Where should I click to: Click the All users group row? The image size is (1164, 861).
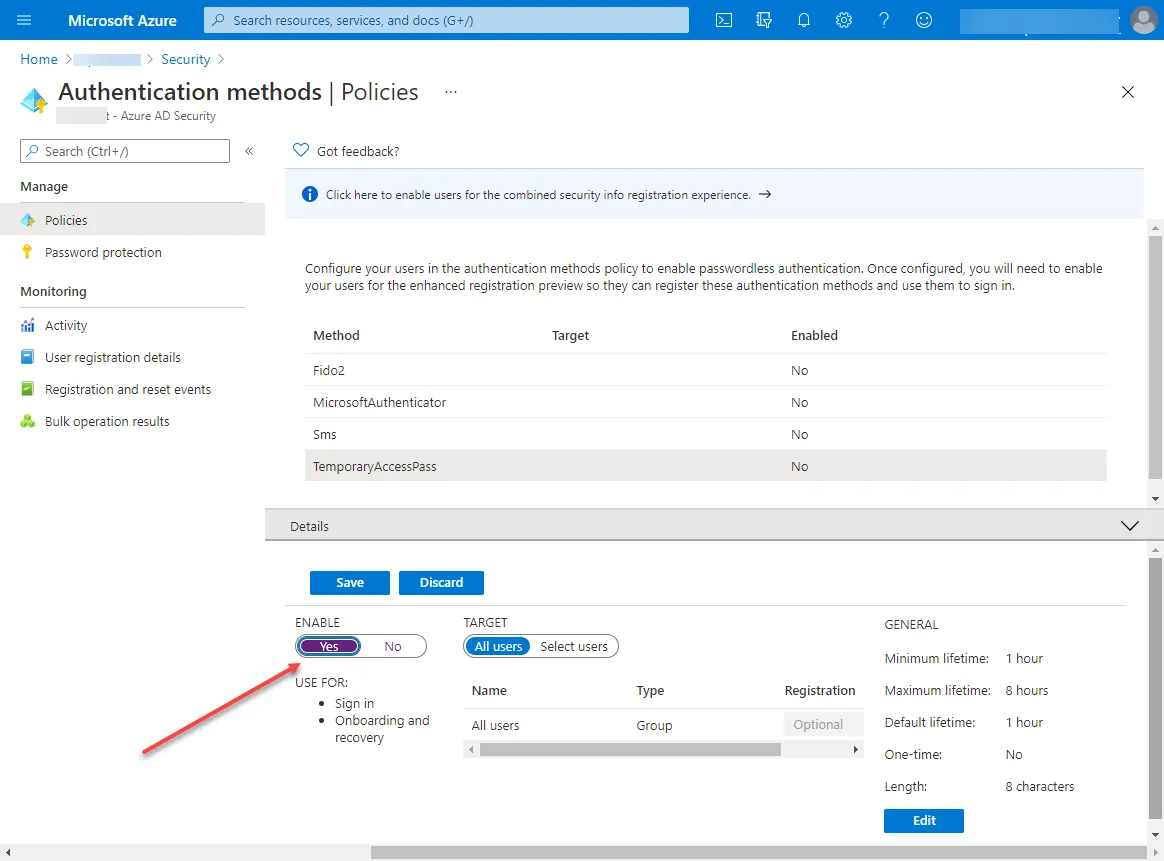click(663, 725)
